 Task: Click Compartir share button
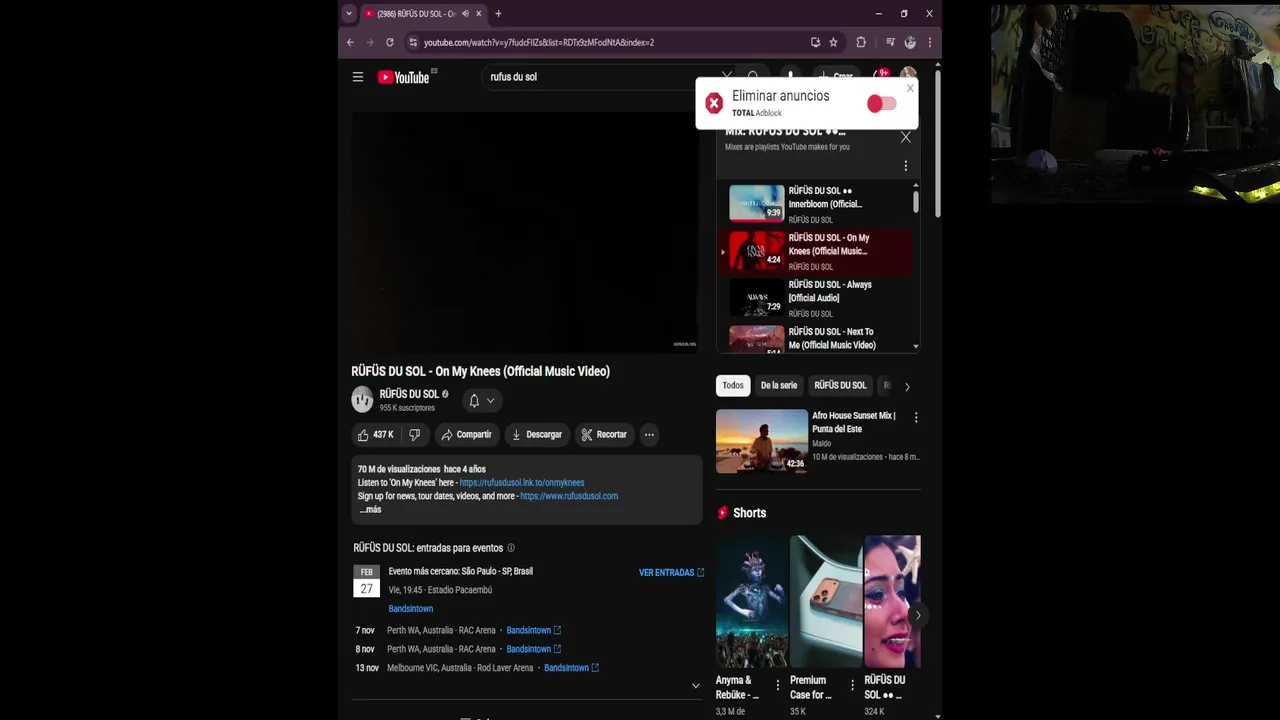click(x=467, y=434)
